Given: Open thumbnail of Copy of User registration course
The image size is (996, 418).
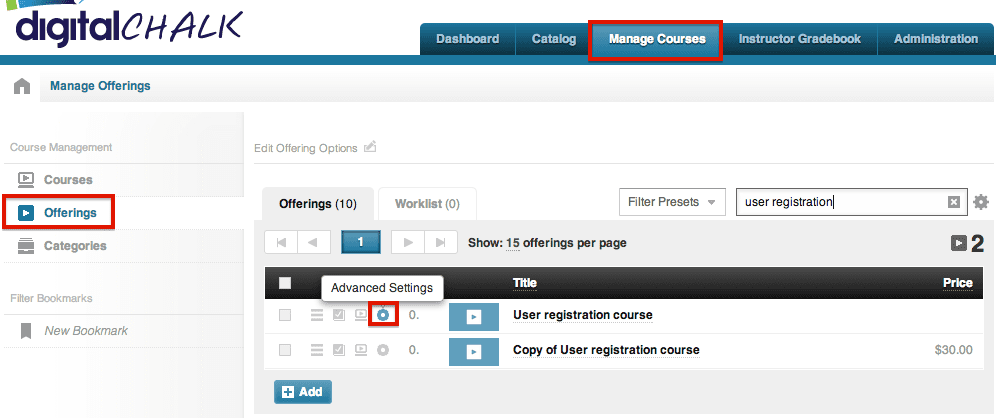Looking at the screenshot, I should point(474,352).
